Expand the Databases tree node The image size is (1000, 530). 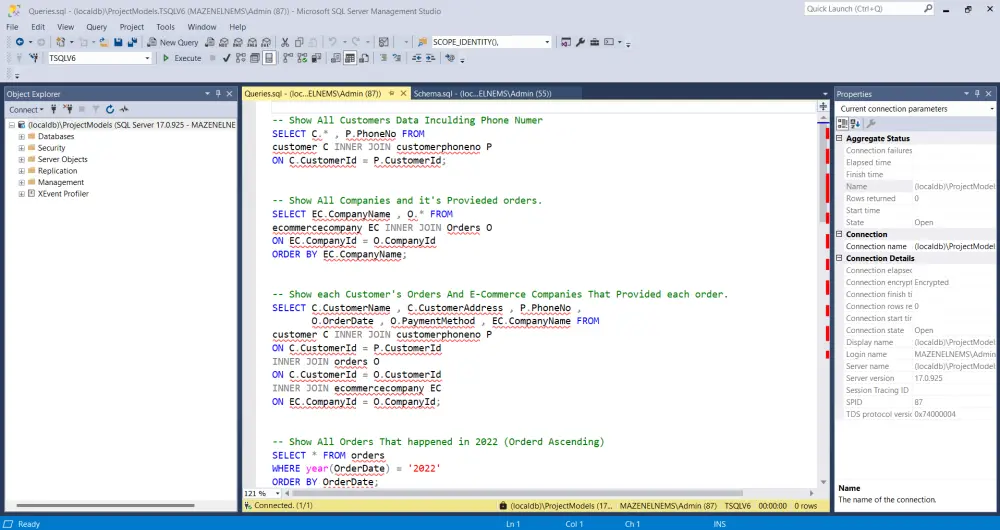(21, 136)
